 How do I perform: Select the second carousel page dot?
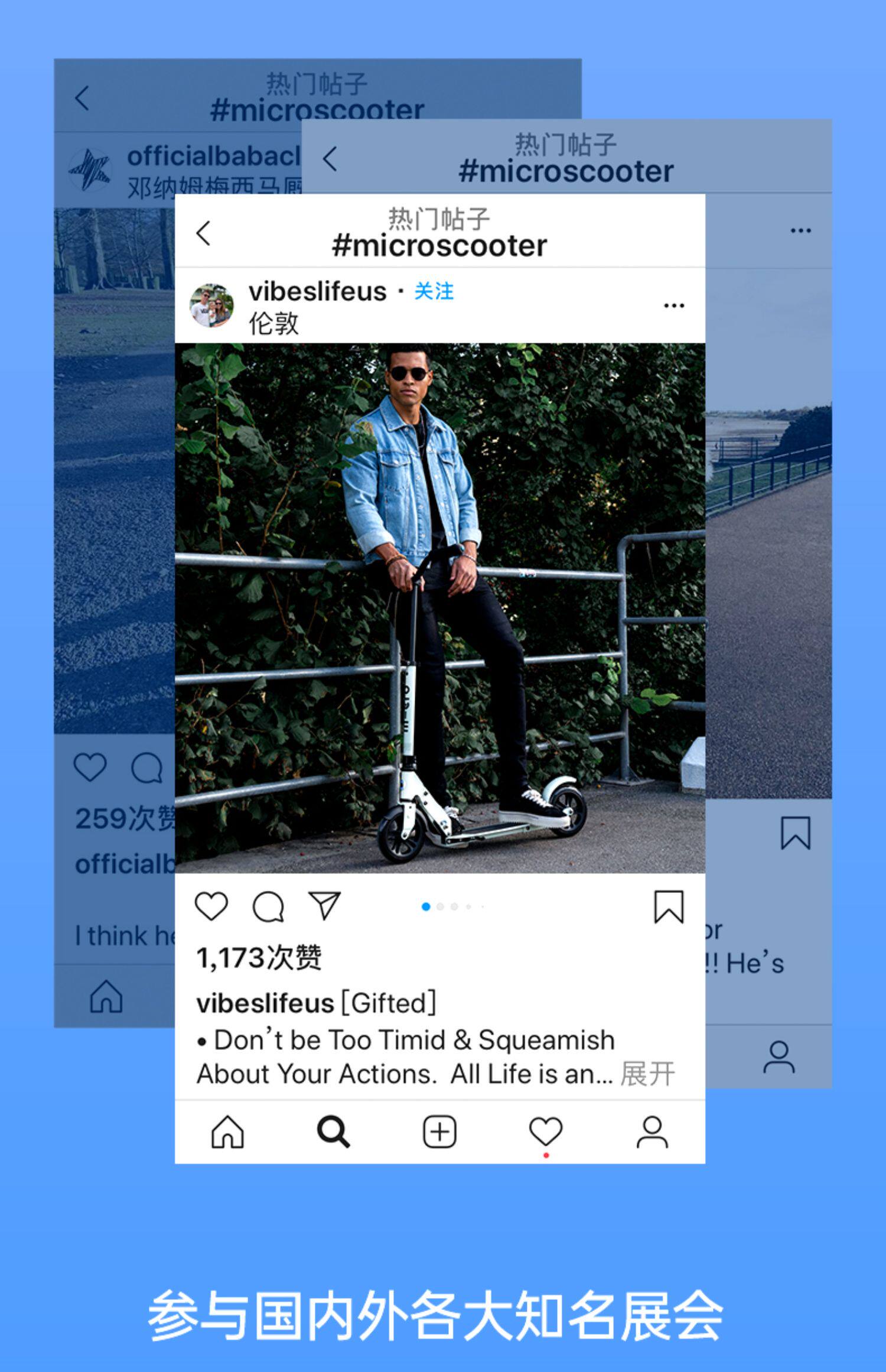(x=440, y=906)
